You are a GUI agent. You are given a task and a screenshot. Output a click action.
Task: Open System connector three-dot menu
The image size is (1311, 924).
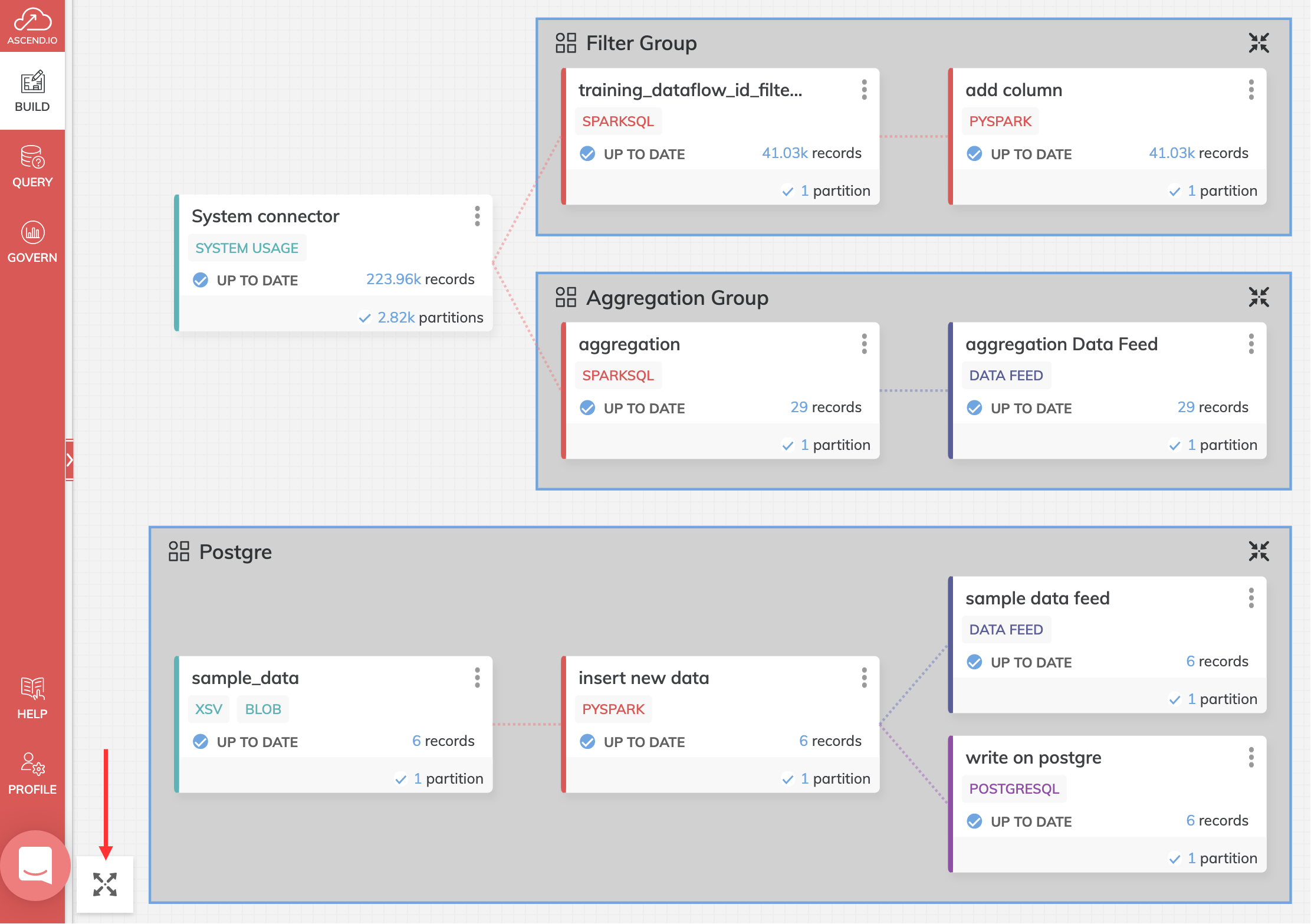[x=477, y=216]
